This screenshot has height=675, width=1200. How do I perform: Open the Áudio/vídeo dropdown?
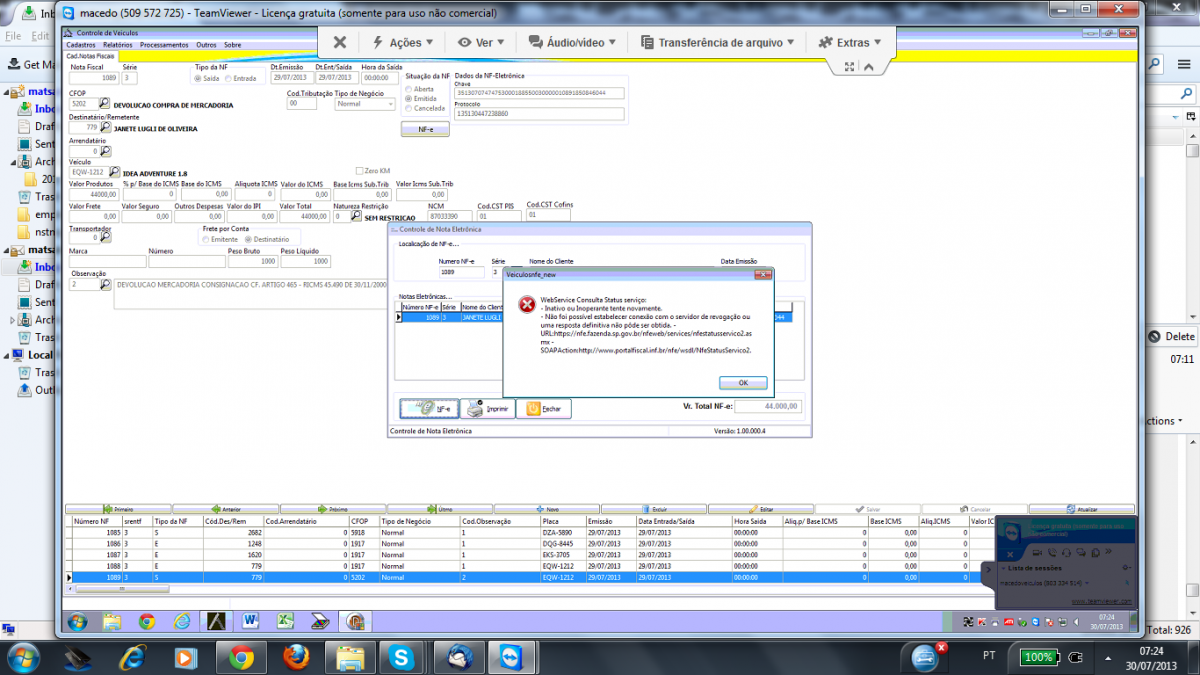tap(573, 42)
